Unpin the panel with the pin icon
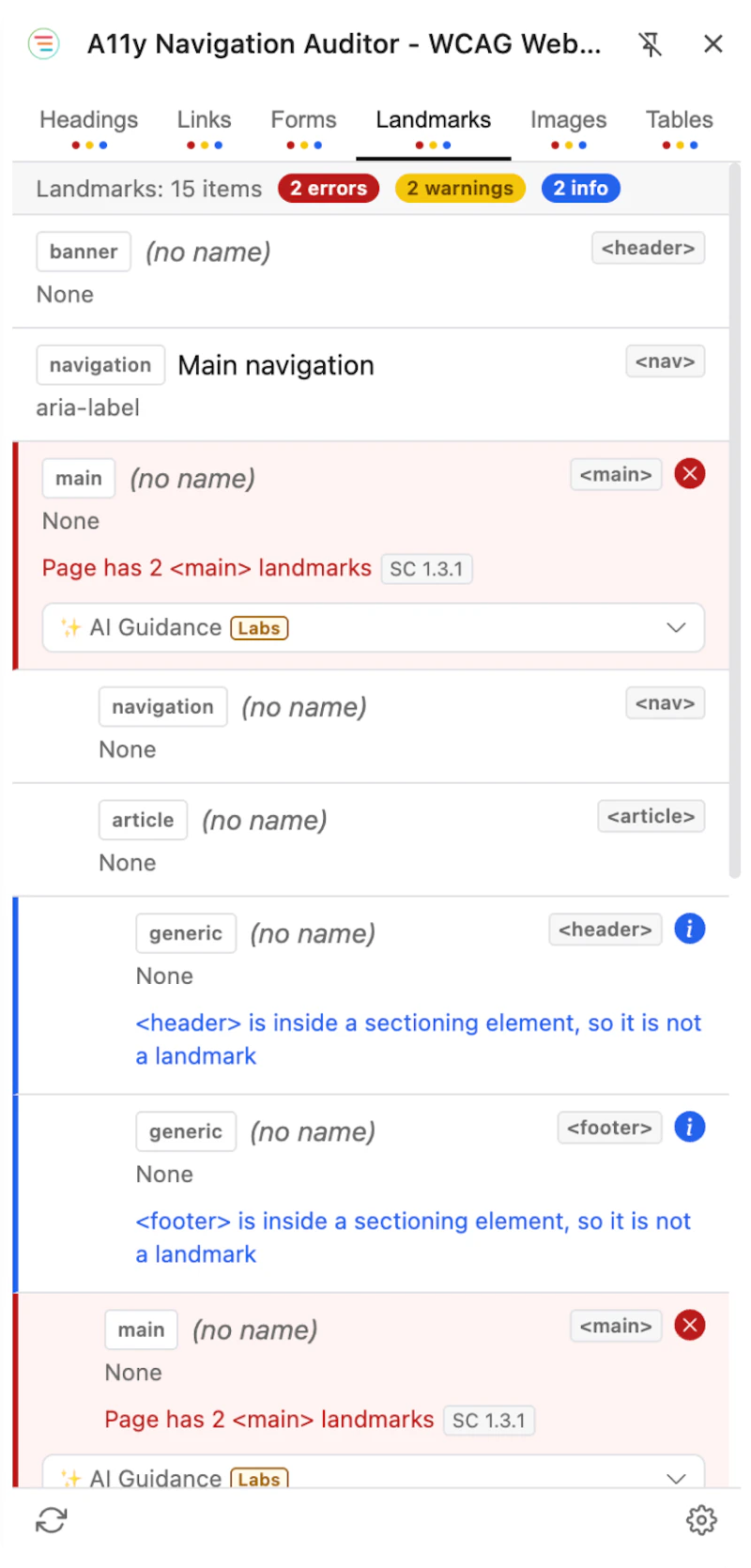The width and height of the screenshot is (751, 1568). click(x=650, y=43)
